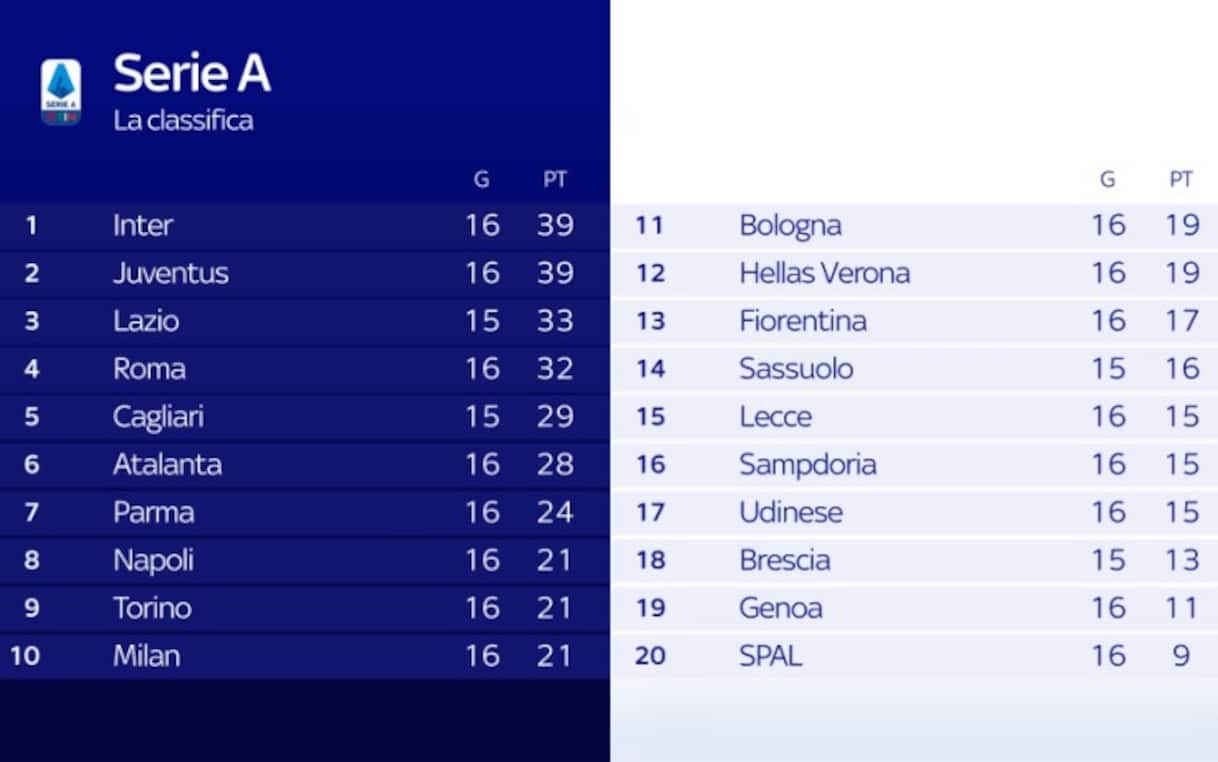Choose Cagliari from the standings
Screen dimensions: 1218x762
pyautogui.click(x=158, y=417)
